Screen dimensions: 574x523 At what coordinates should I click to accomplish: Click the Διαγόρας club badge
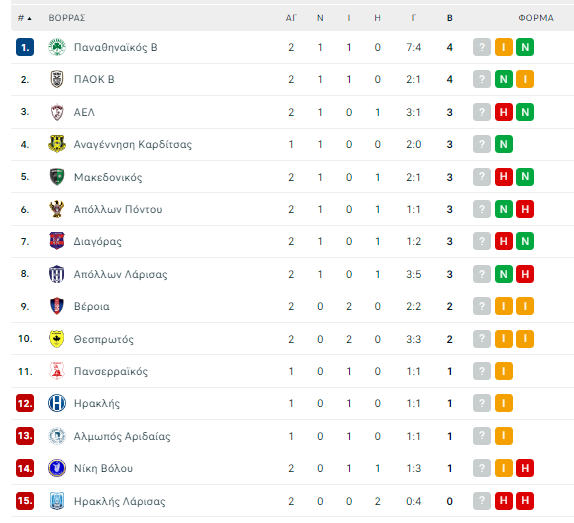[x=57, y=241]
